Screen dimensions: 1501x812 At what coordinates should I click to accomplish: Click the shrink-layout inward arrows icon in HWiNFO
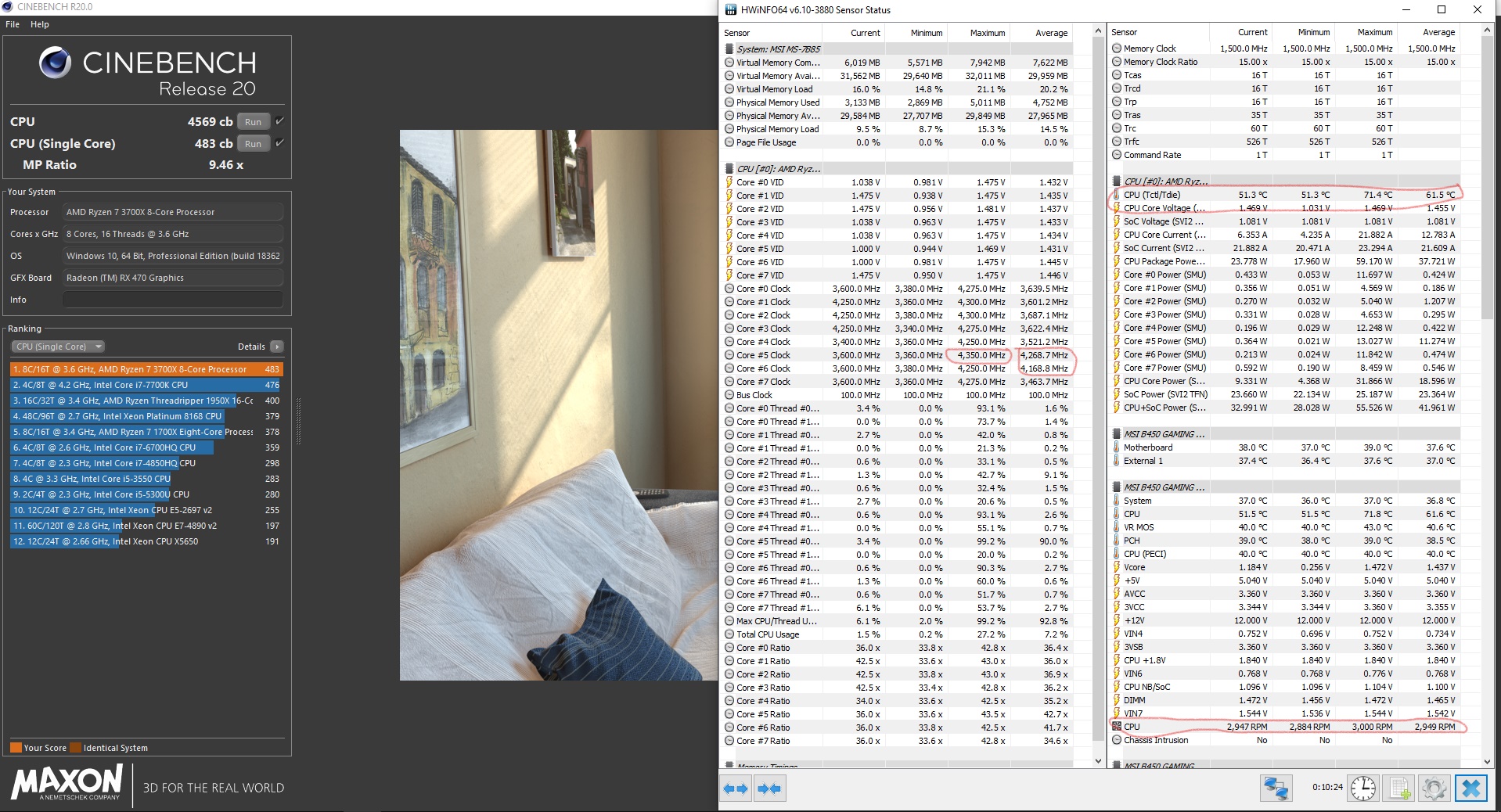pyautogui.click(x=769, y=789)
